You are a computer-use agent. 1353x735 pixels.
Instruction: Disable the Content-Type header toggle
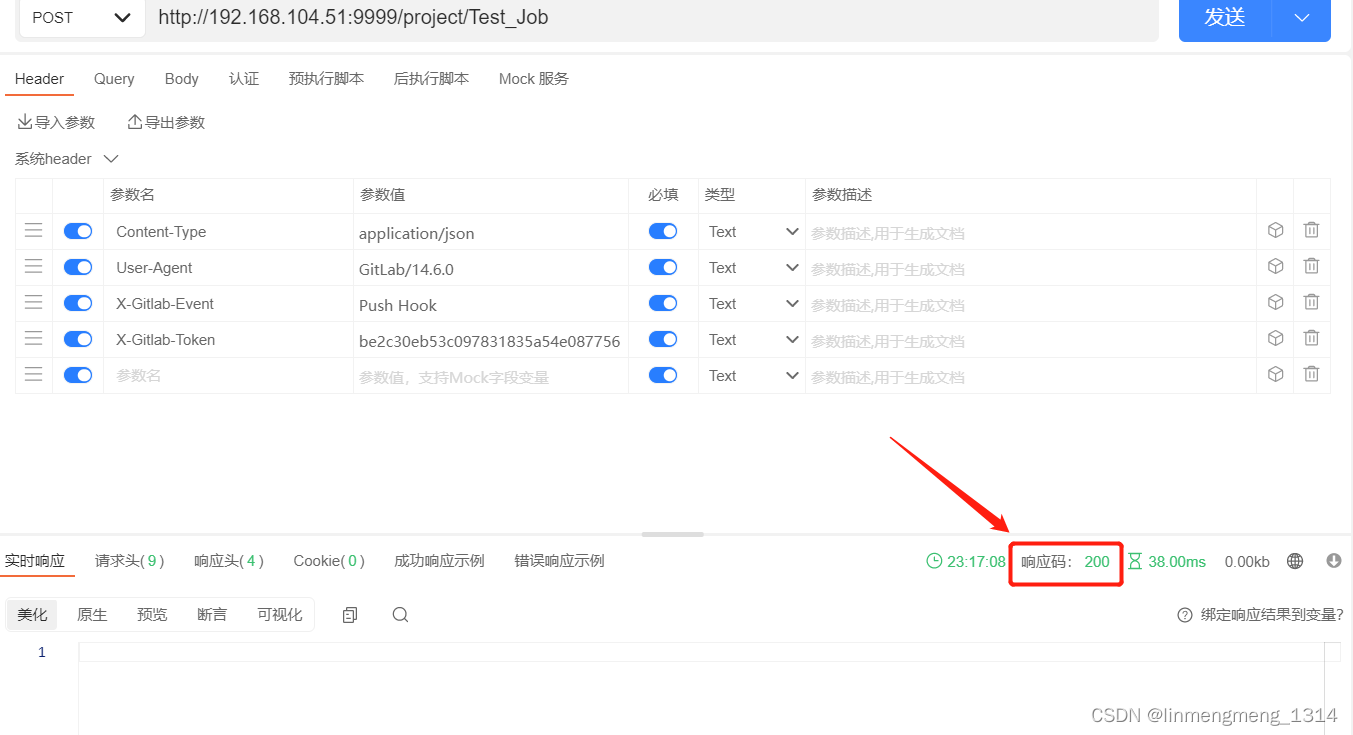pos(78,231)
